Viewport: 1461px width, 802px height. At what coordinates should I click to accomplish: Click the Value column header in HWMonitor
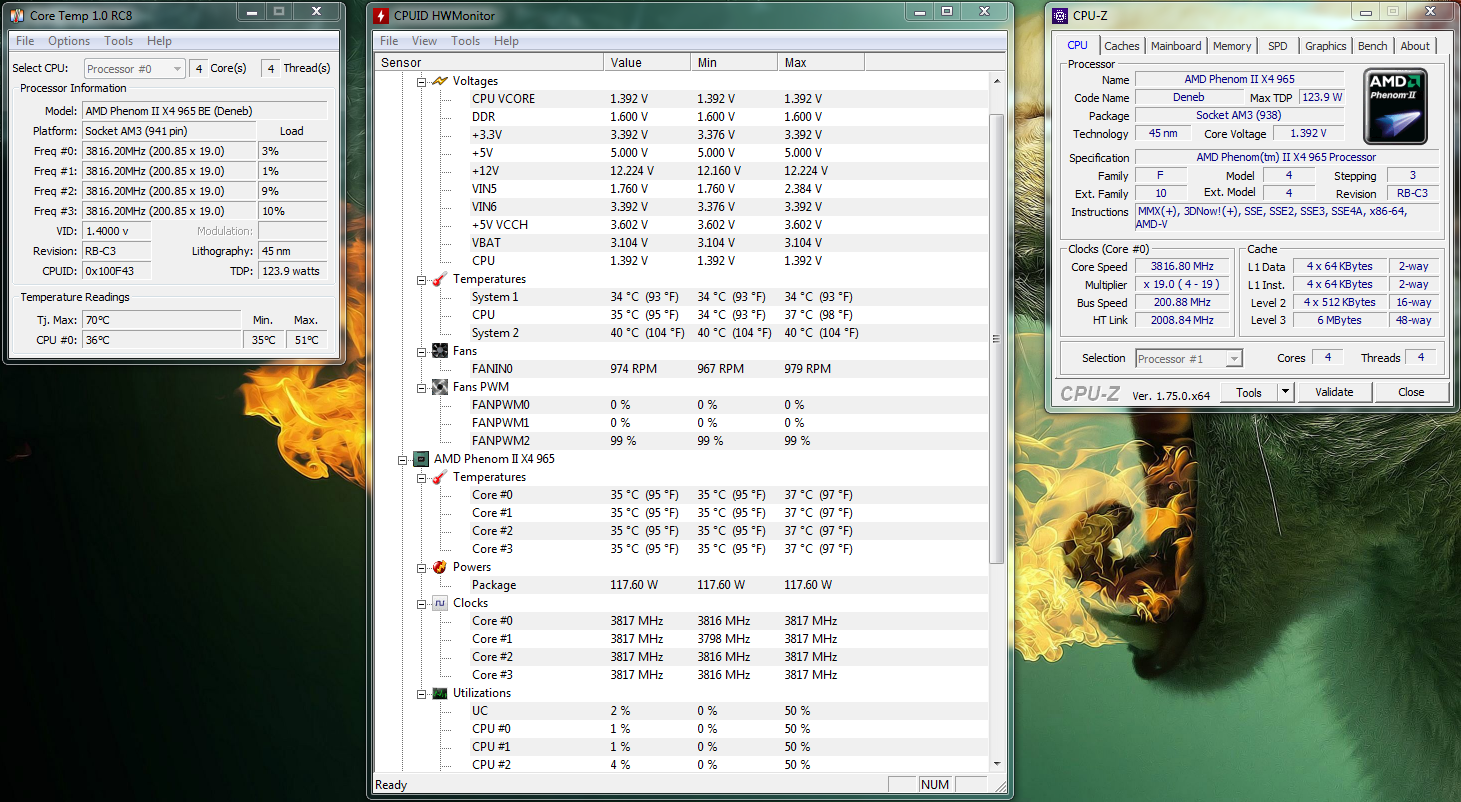coord(647,62)
